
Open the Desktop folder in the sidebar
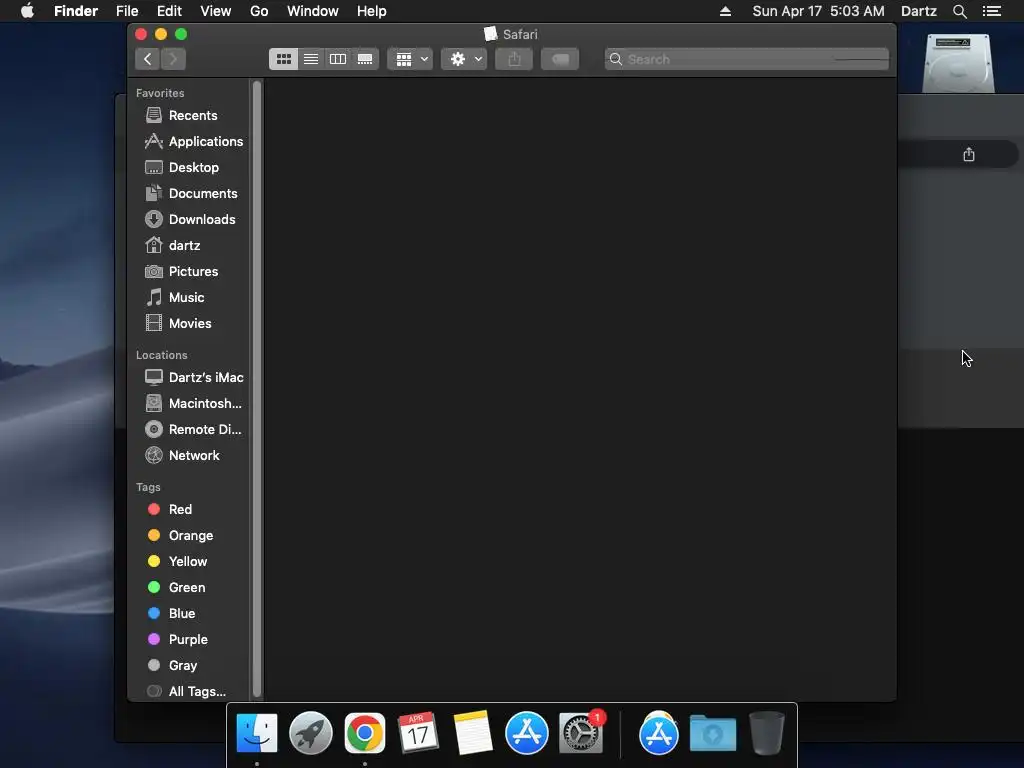(189, 168)
